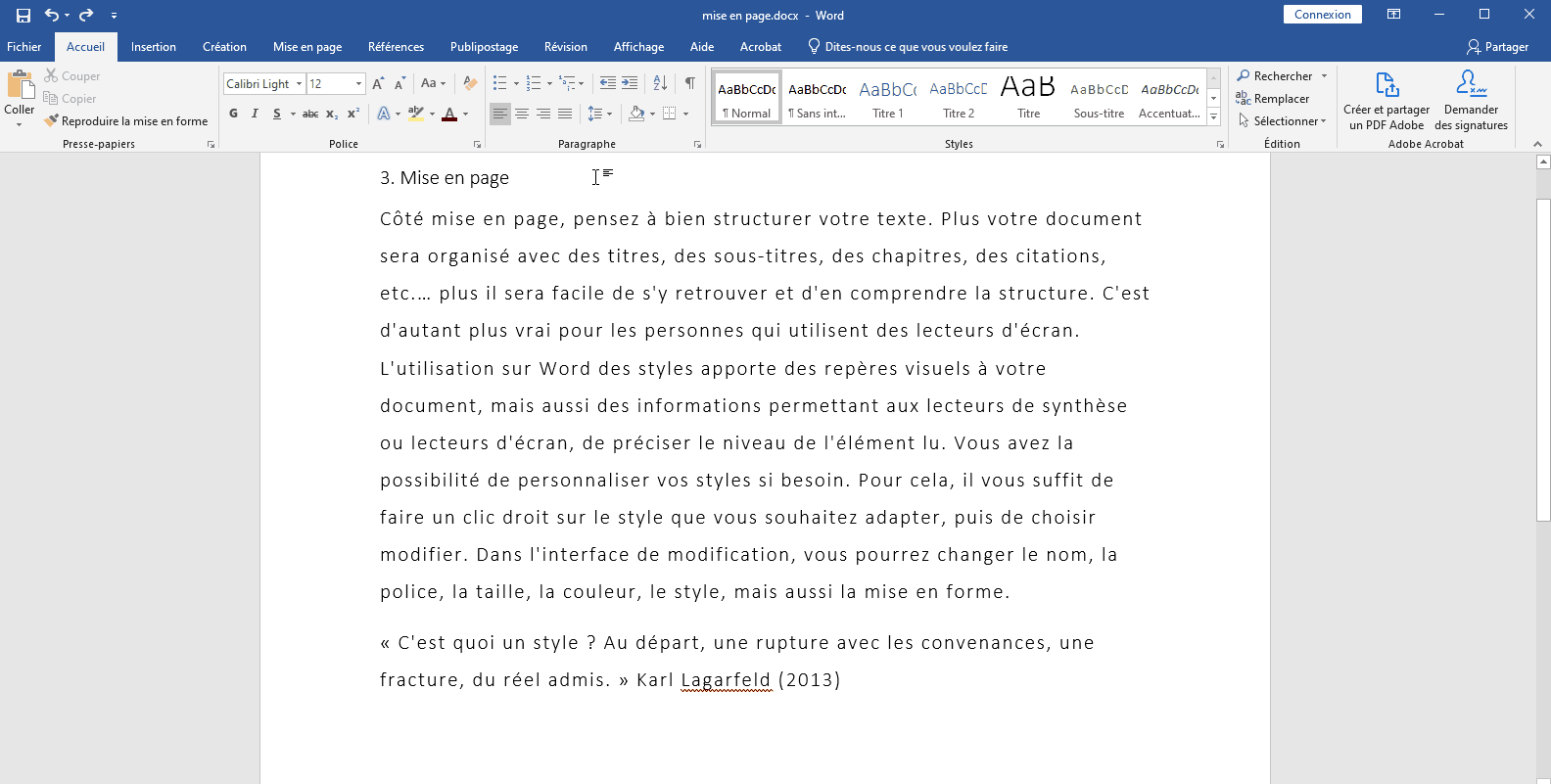Align the paragraph to the right
Image resolution: width=1551 pixels, height=784 pixels.
543,114
